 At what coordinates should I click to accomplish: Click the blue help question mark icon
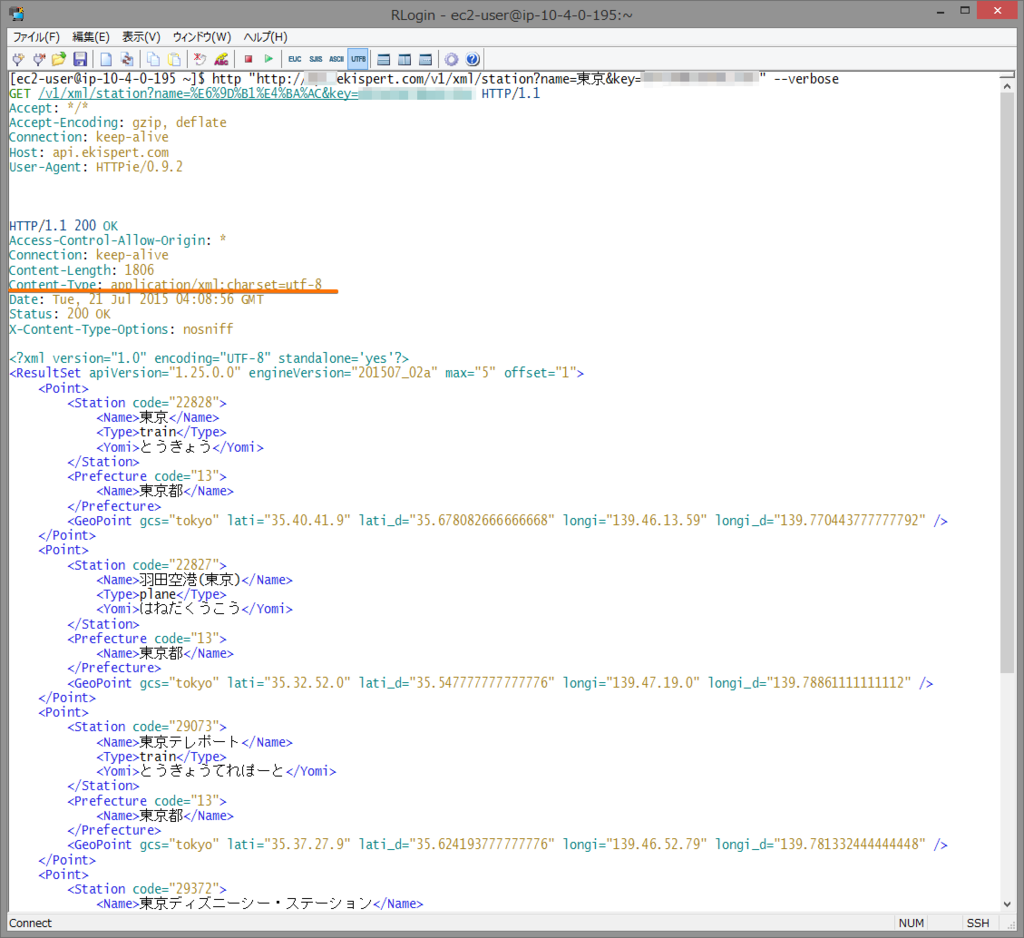472,59
